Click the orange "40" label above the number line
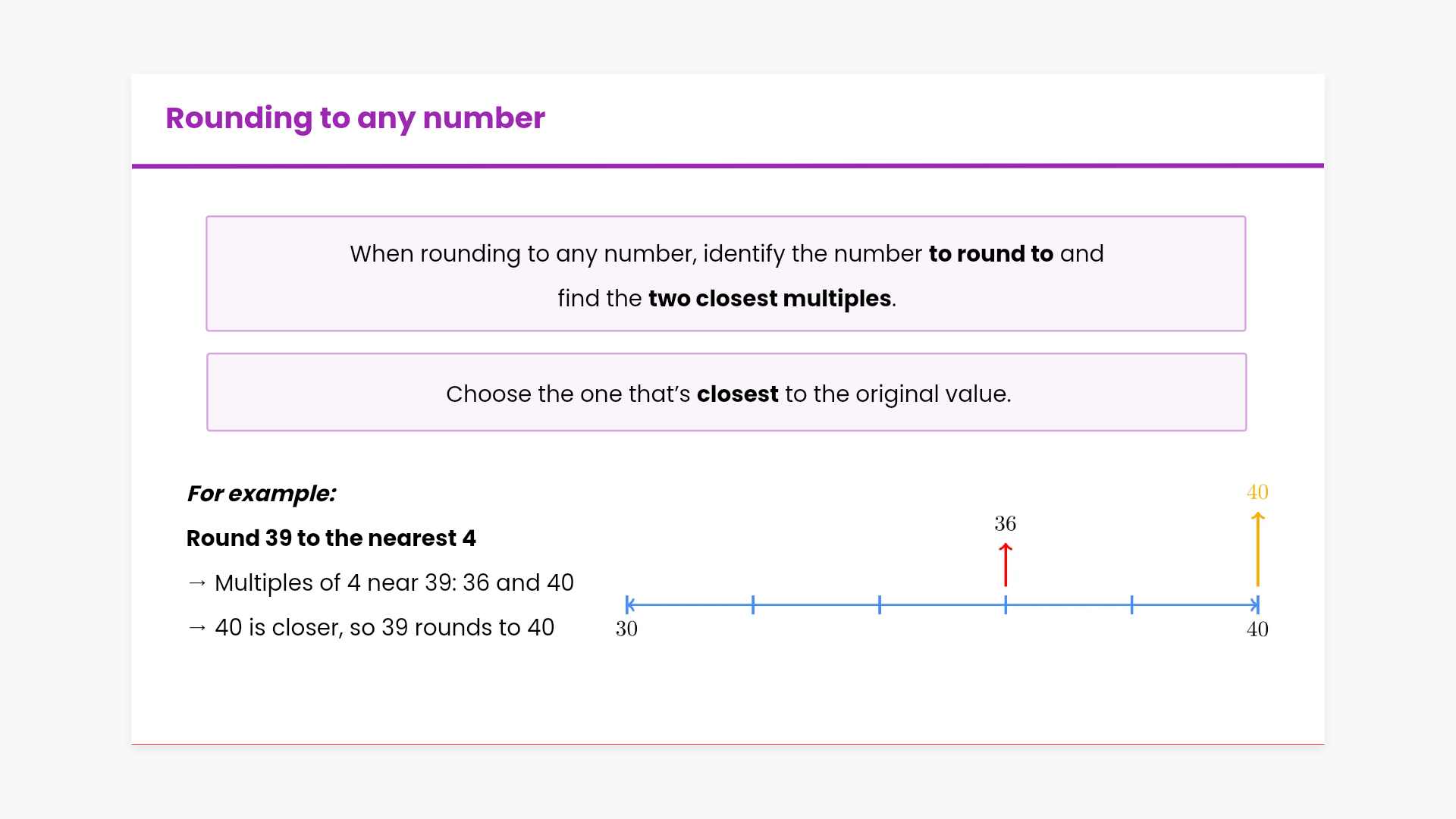 1257,492
